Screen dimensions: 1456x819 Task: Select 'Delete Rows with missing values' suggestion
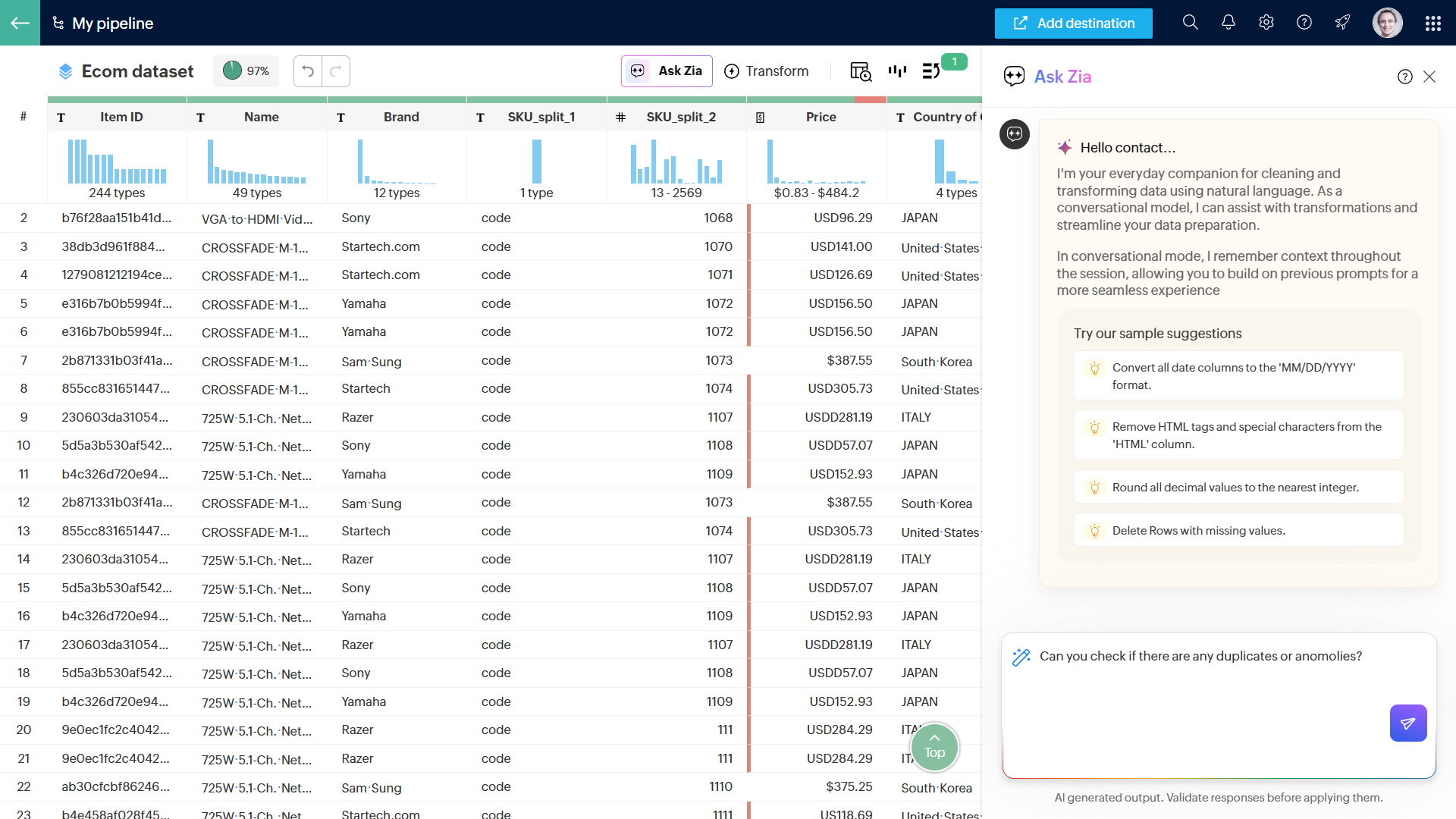coord(1238,530)
